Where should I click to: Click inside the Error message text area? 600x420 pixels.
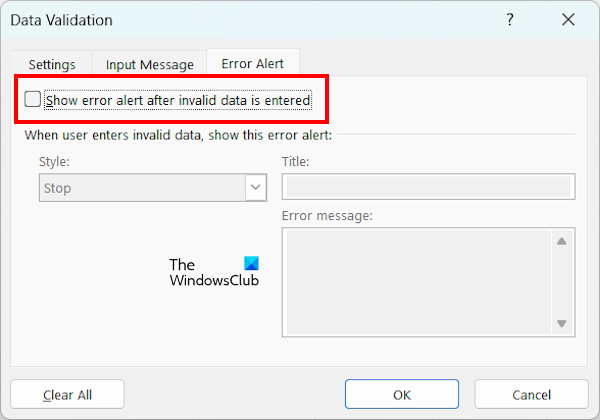click(x=416, y=282)
